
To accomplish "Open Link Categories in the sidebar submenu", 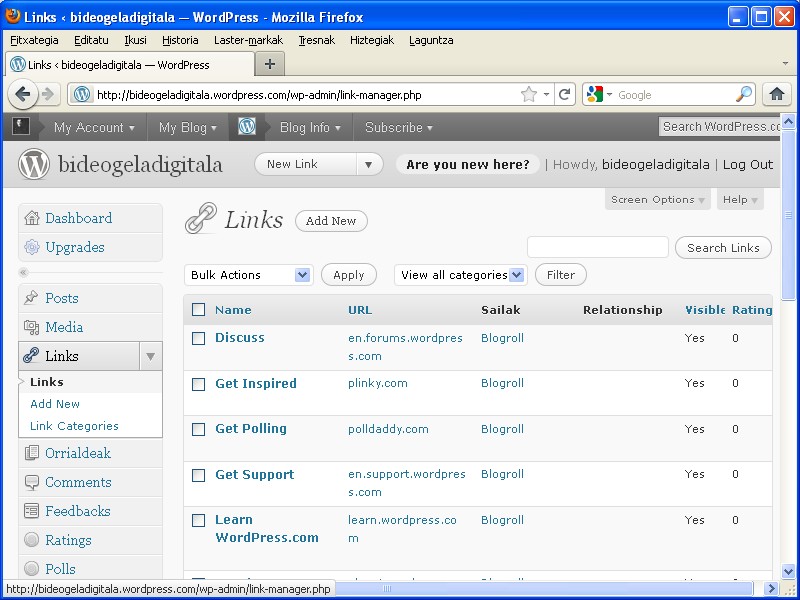I will pos(74,426).
